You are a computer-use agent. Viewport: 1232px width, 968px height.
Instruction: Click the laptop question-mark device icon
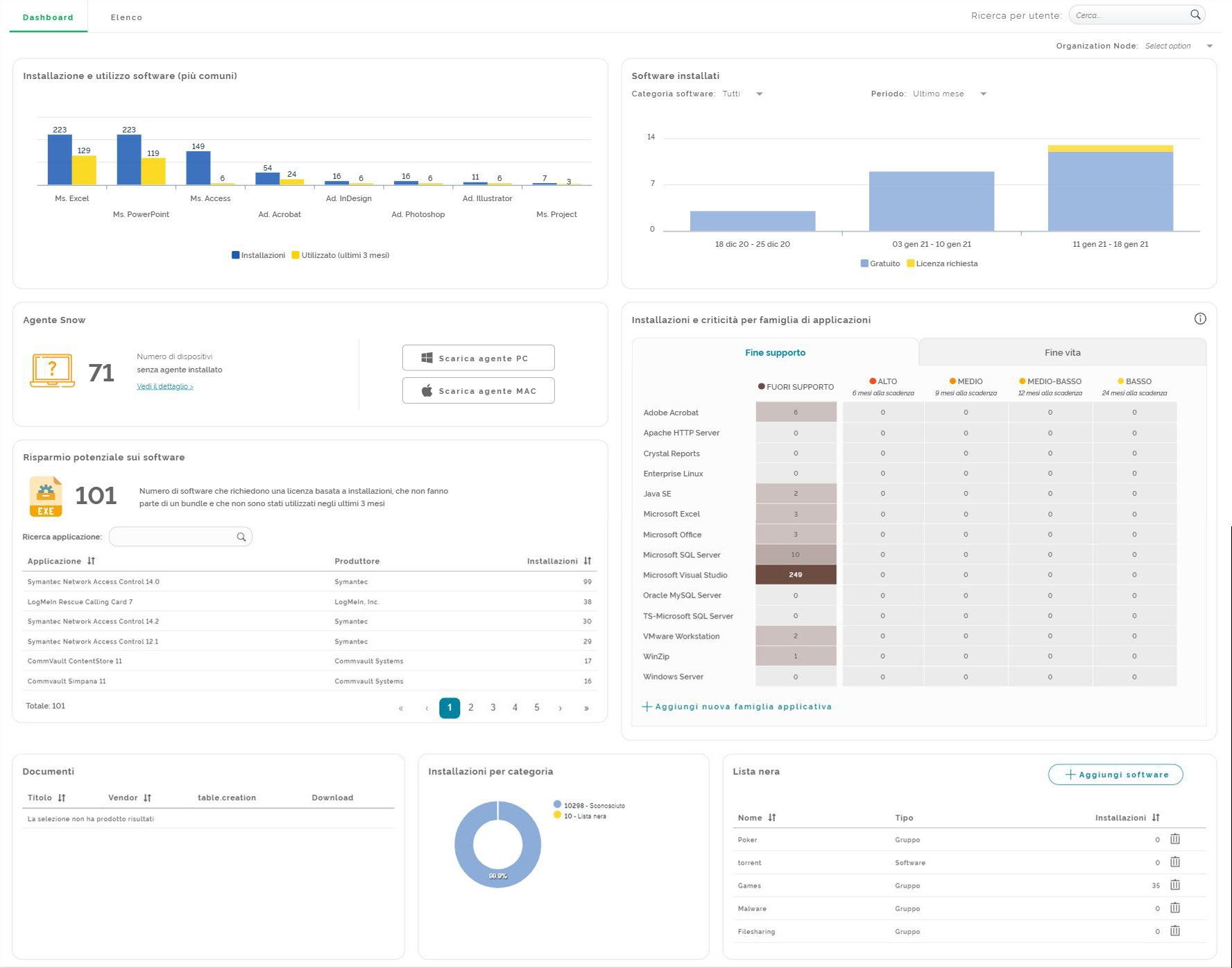click(52, 371)
